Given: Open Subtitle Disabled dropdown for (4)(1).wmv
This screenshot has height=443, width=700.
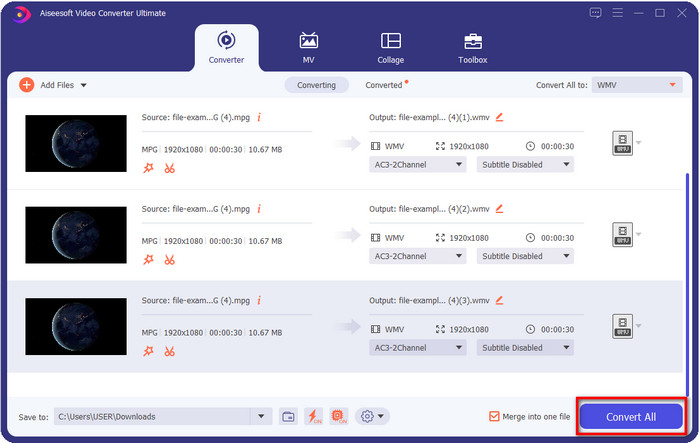Looking at the screenshot, I should pos(525,165).
